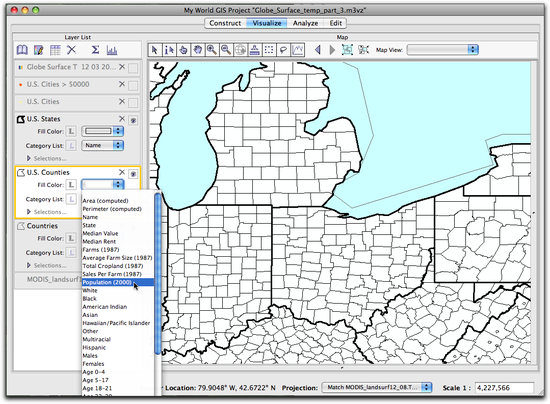Open U.S. States fill color swatch
The image size is (550, 404).
point(102,131)
